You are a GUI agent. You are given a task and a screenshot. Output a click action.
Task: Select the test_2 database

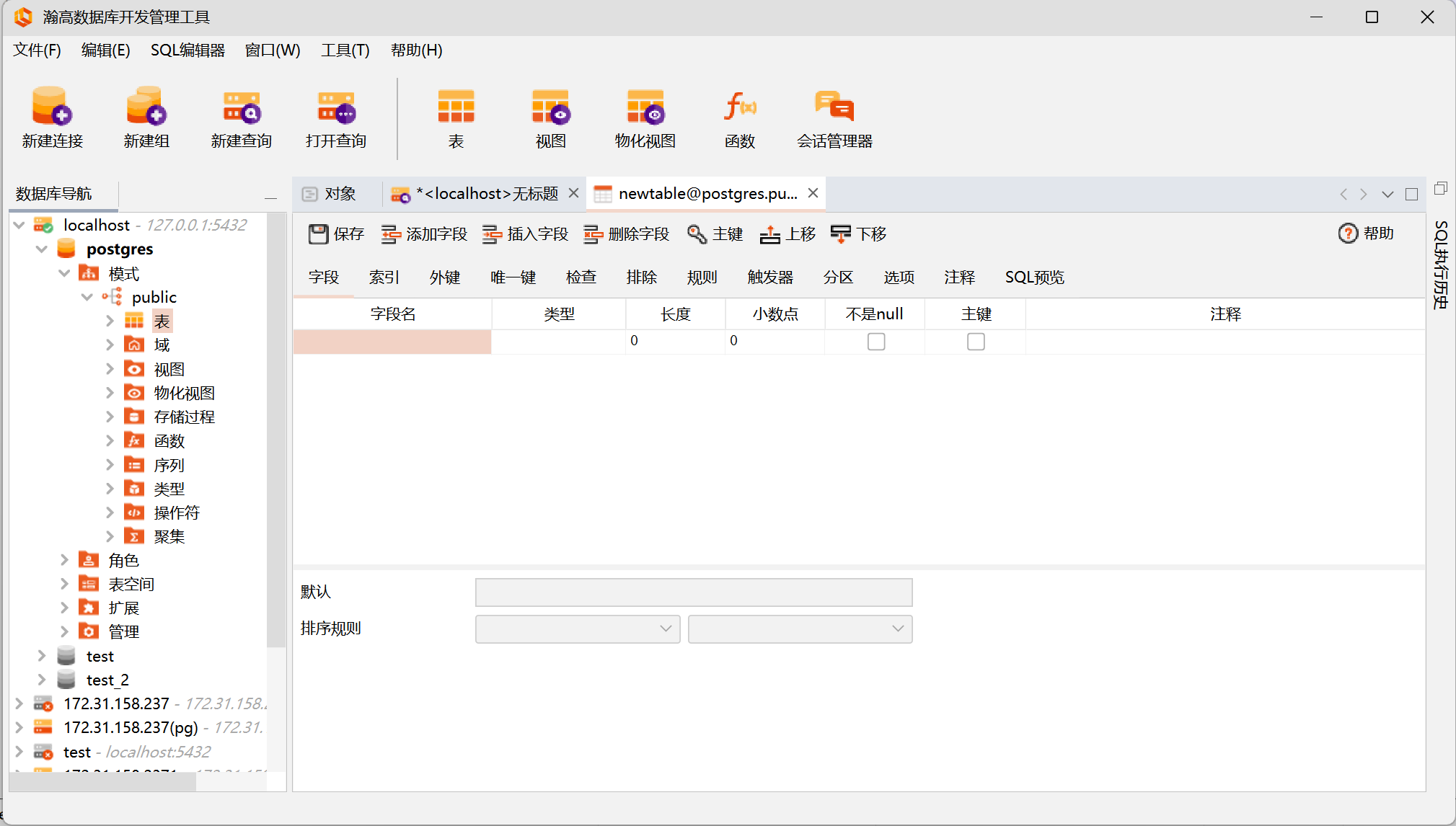pos(107,680)
